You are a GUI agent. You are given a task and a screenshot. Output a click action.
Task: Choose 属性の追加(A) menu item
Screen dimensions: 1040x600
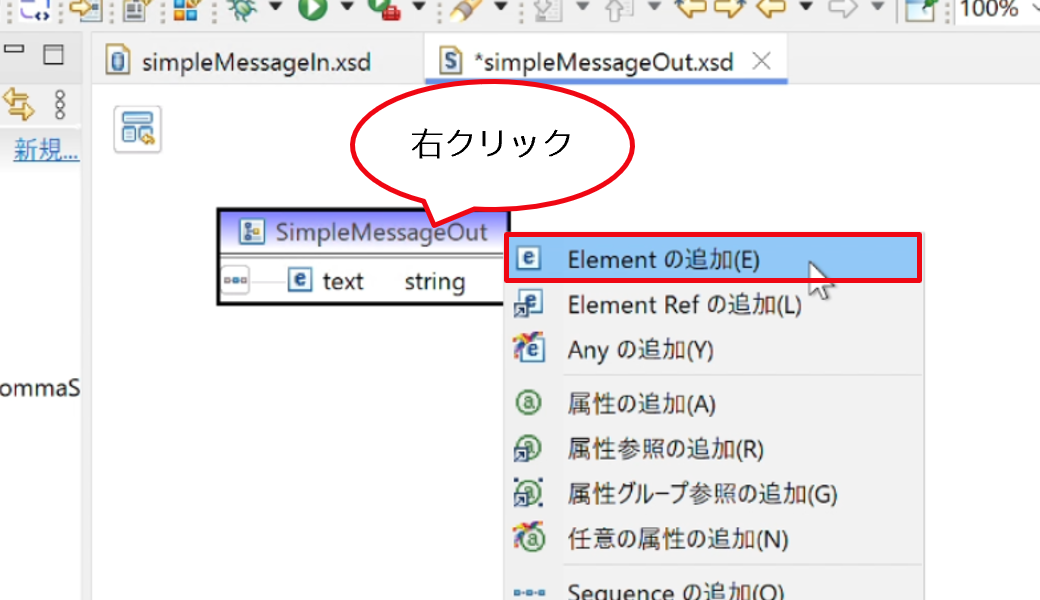[713, 403]
